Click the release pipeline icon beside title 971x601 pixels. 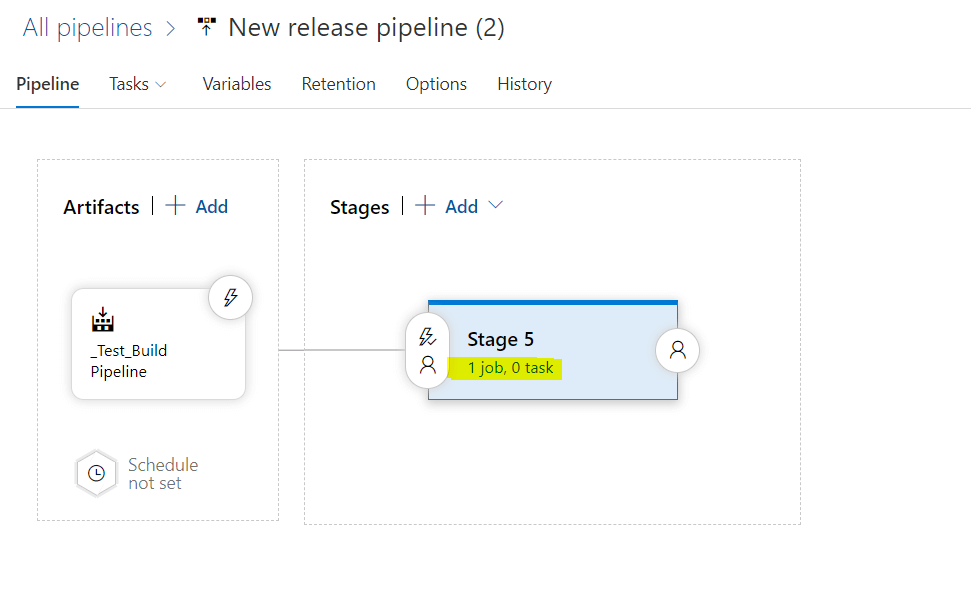point(207,27)
